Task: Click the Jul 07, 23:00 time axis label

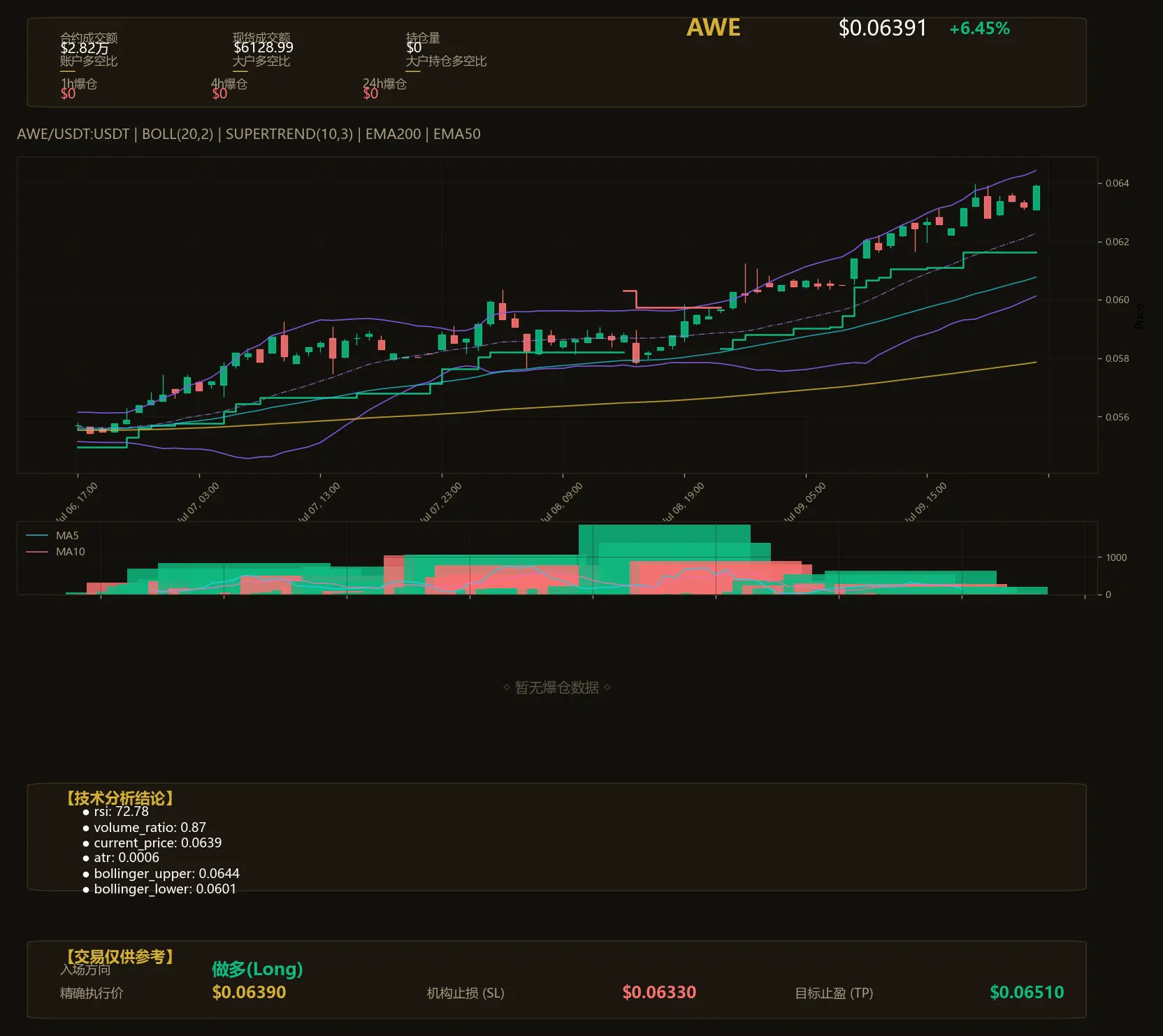Action: (441, 502)
